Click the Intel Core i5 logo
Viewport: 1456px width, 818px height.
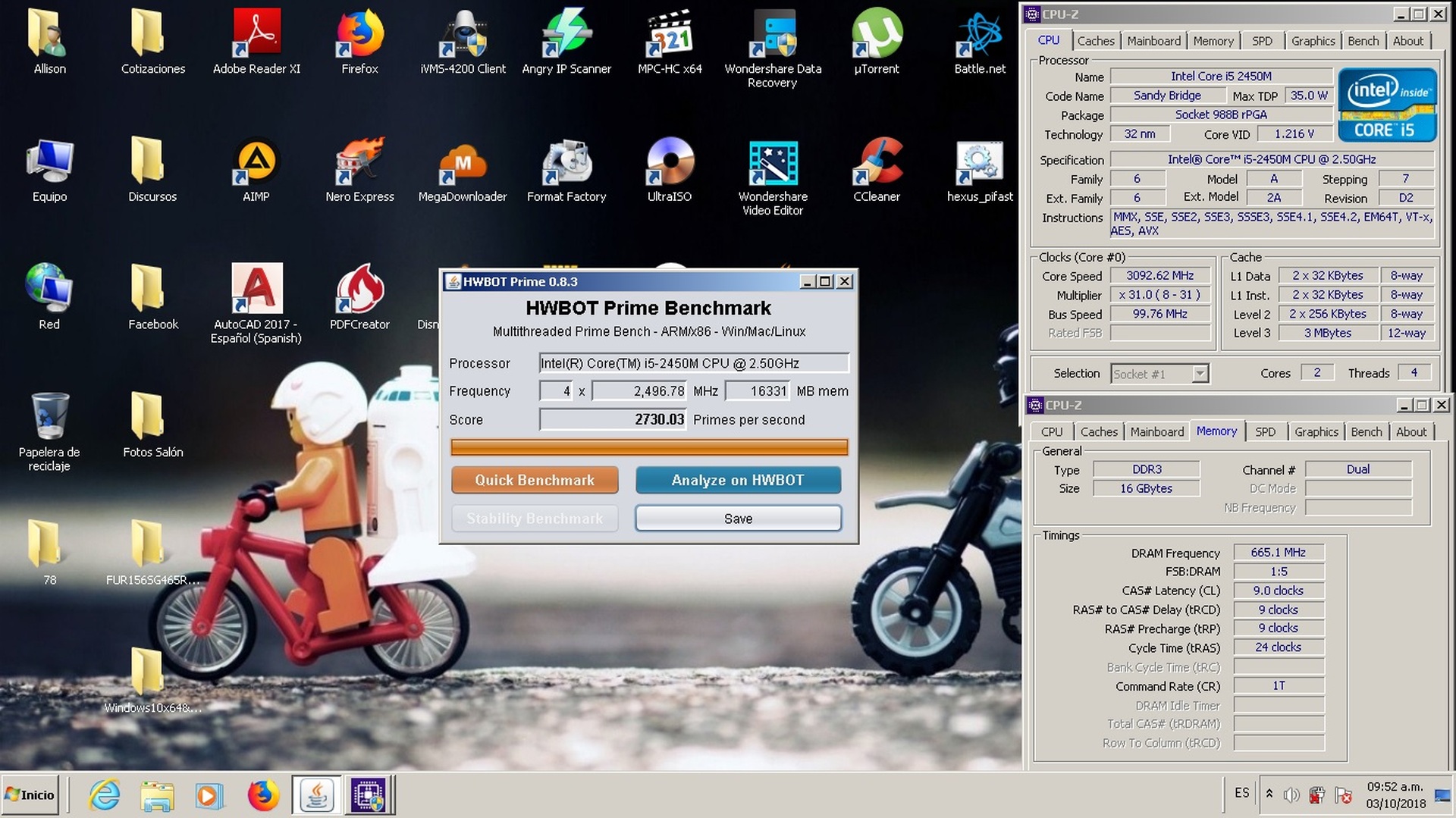coord(1387,105)
